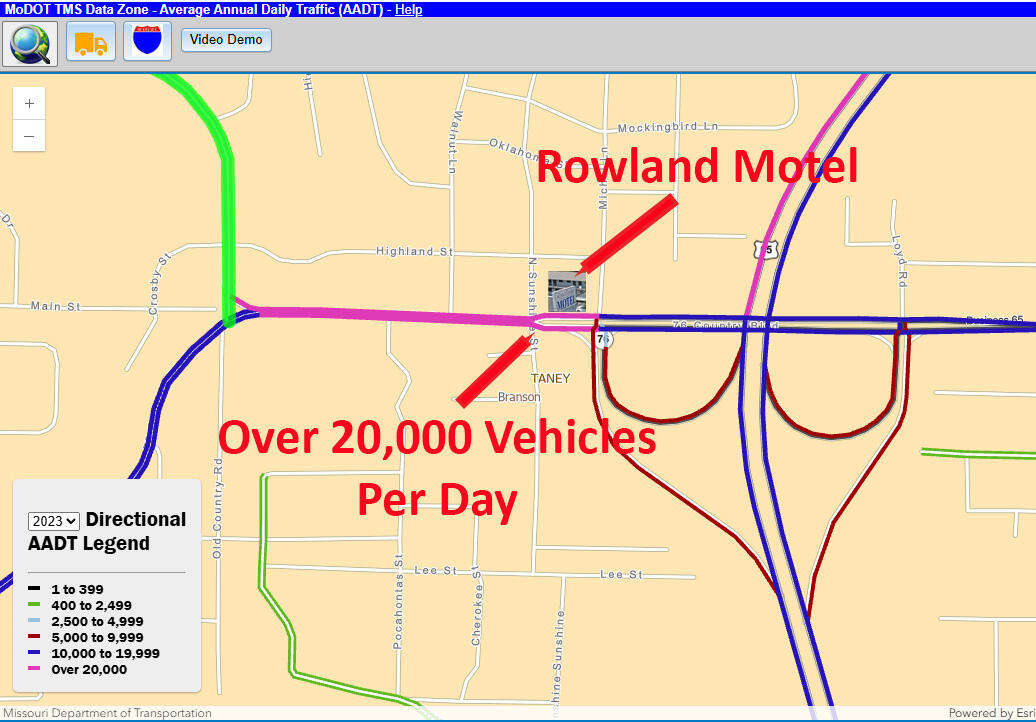This screenshot has width=1036, height=722.
Task: Select the green 400 to 2,499 swatch
Action: pyautogui.click(x=34, y=604)
